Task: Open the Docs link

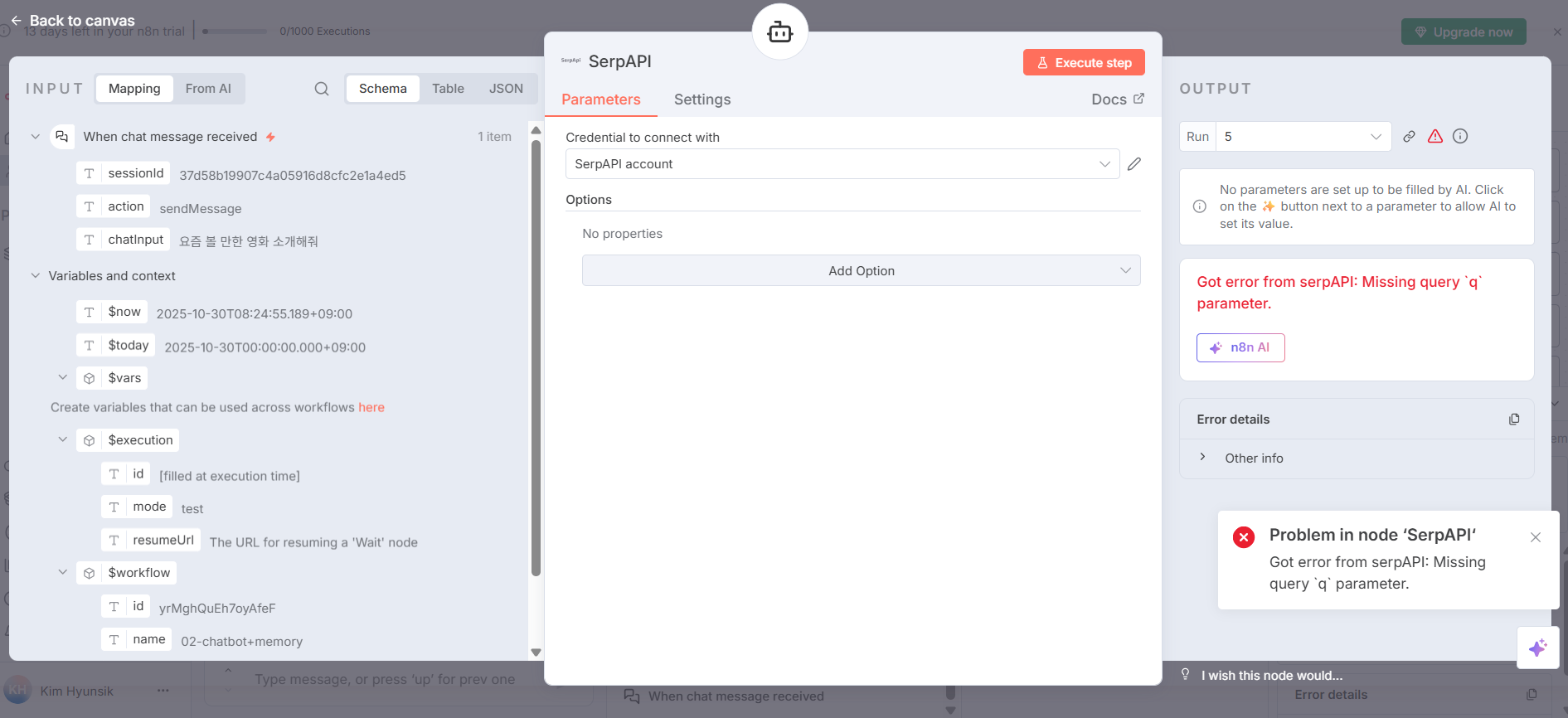Action: 1117,99
